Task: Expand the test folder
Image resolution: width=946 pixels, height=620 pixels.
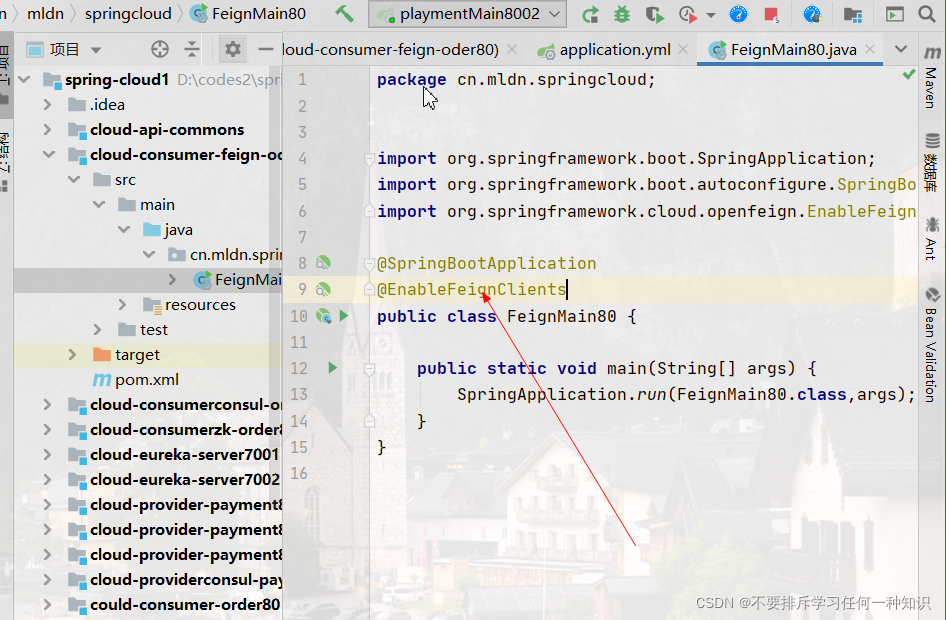Action: (98, 330)
